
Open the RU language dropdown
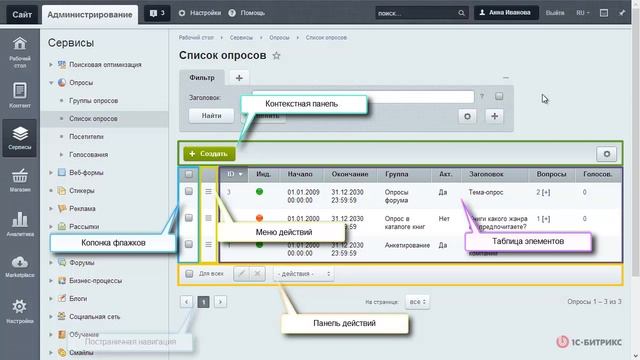[x=582, y=13]
